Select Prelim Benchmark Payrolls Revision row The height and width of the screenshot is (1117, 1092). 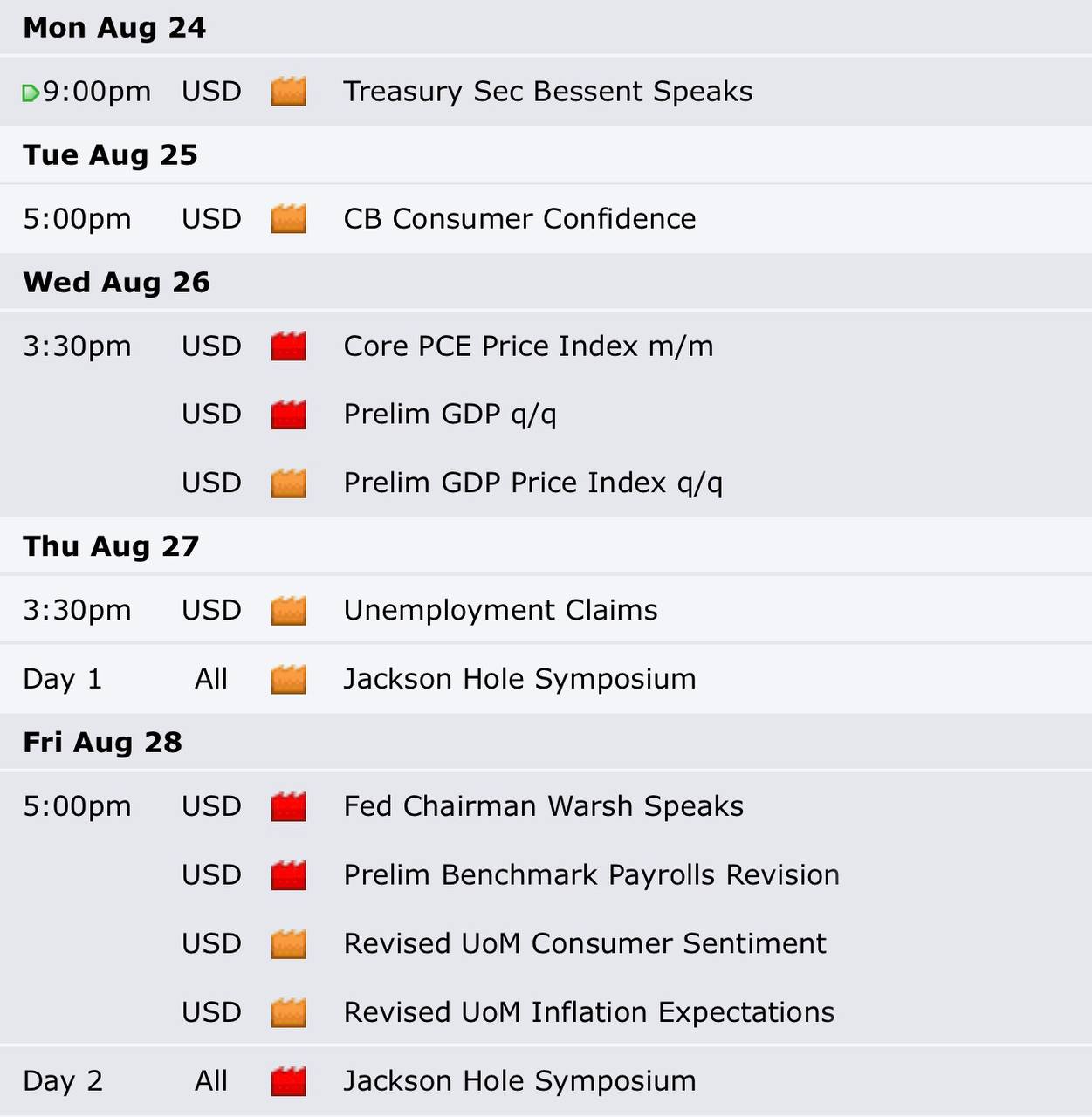pyautogui.click(x=546, y=875)
